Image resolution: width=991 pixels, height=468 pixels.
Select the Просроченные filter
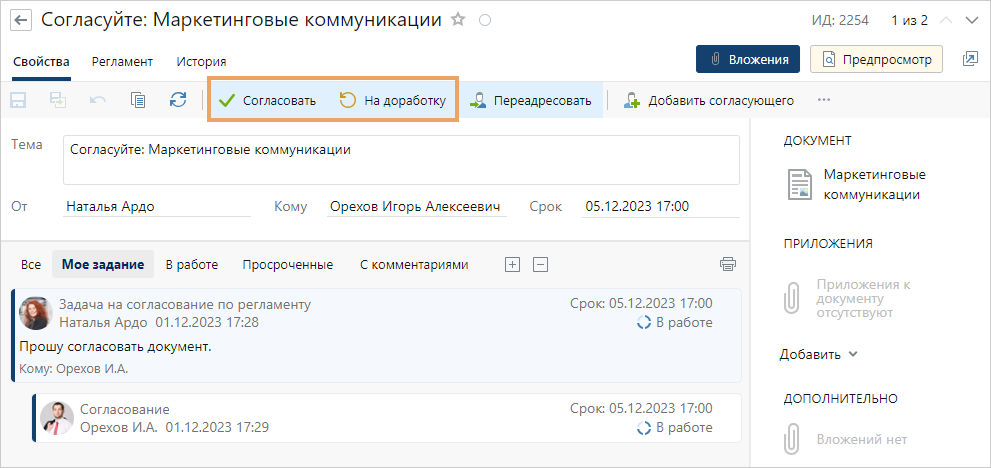pos(288,265)
